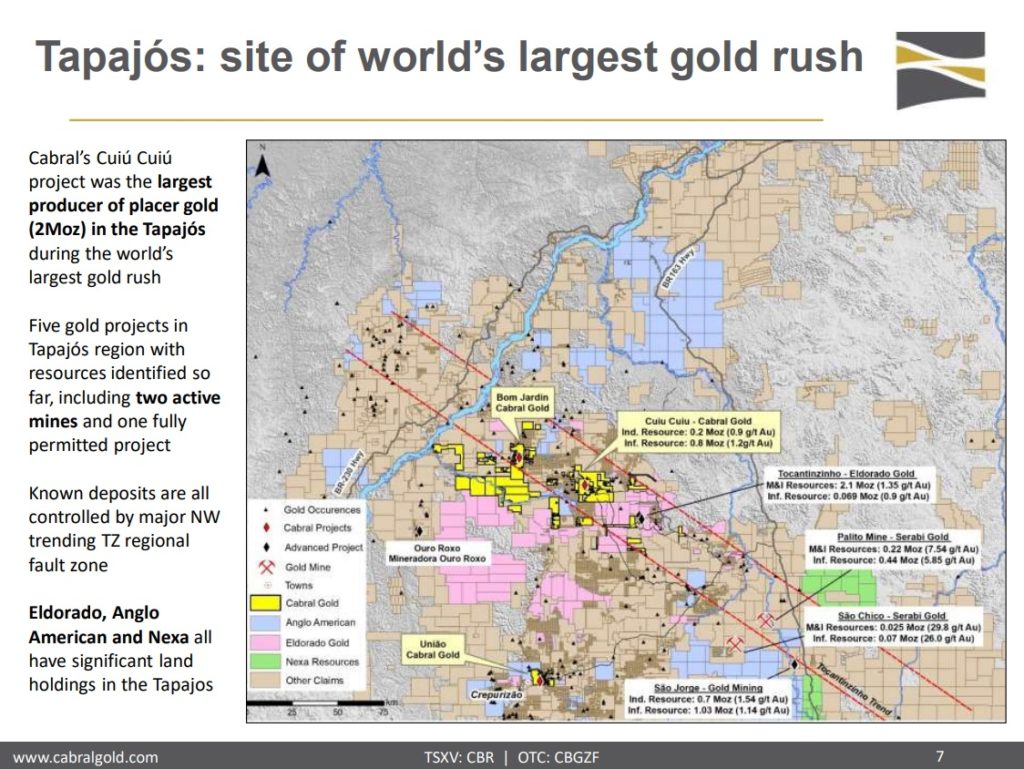1024x769 pixels.
Task: Click the slide number 7 in the footer
Action: 940,757
